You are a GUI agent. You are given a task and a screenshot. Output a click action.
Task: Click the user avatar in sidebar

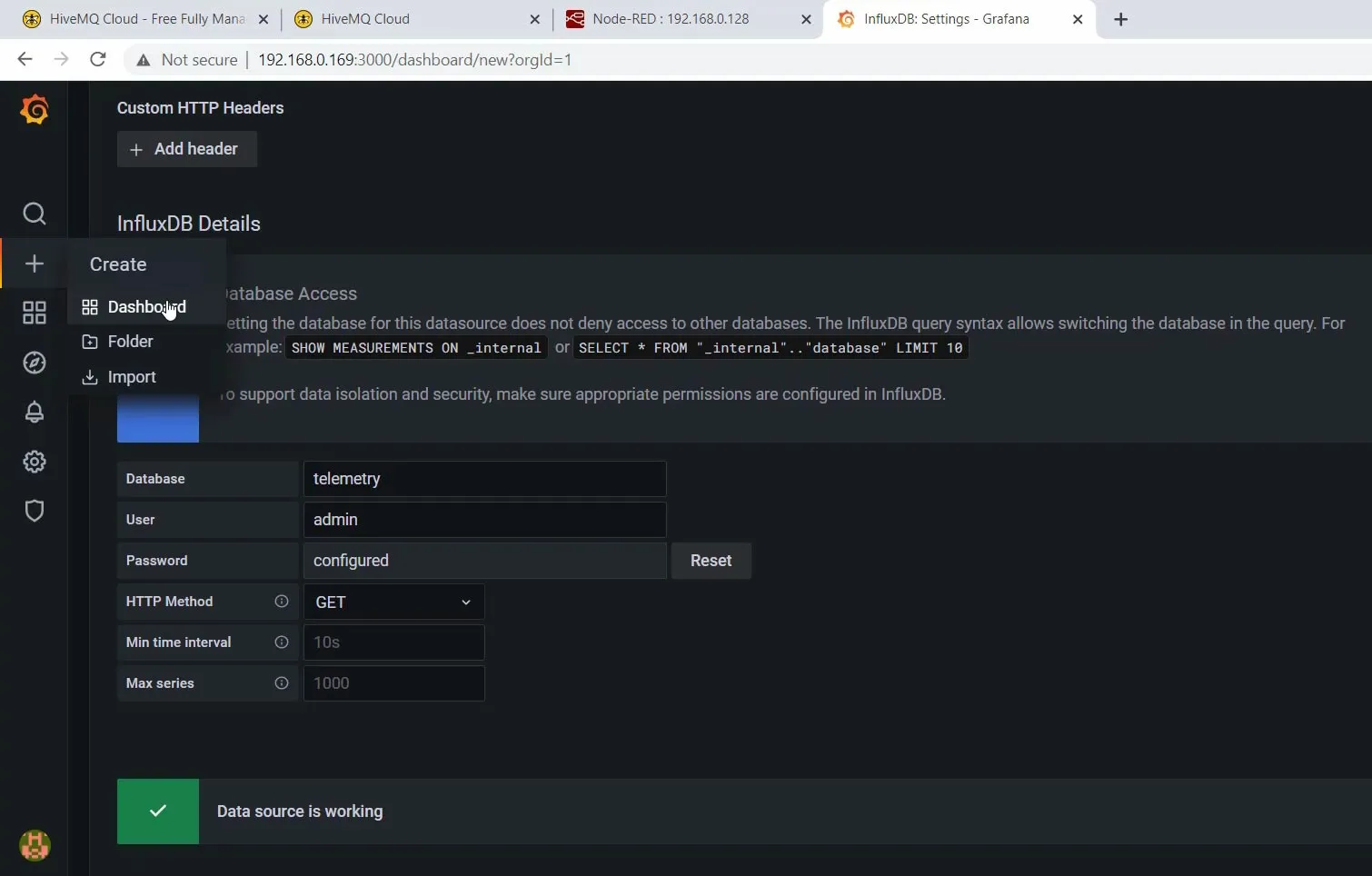click(x=35, y=845)
